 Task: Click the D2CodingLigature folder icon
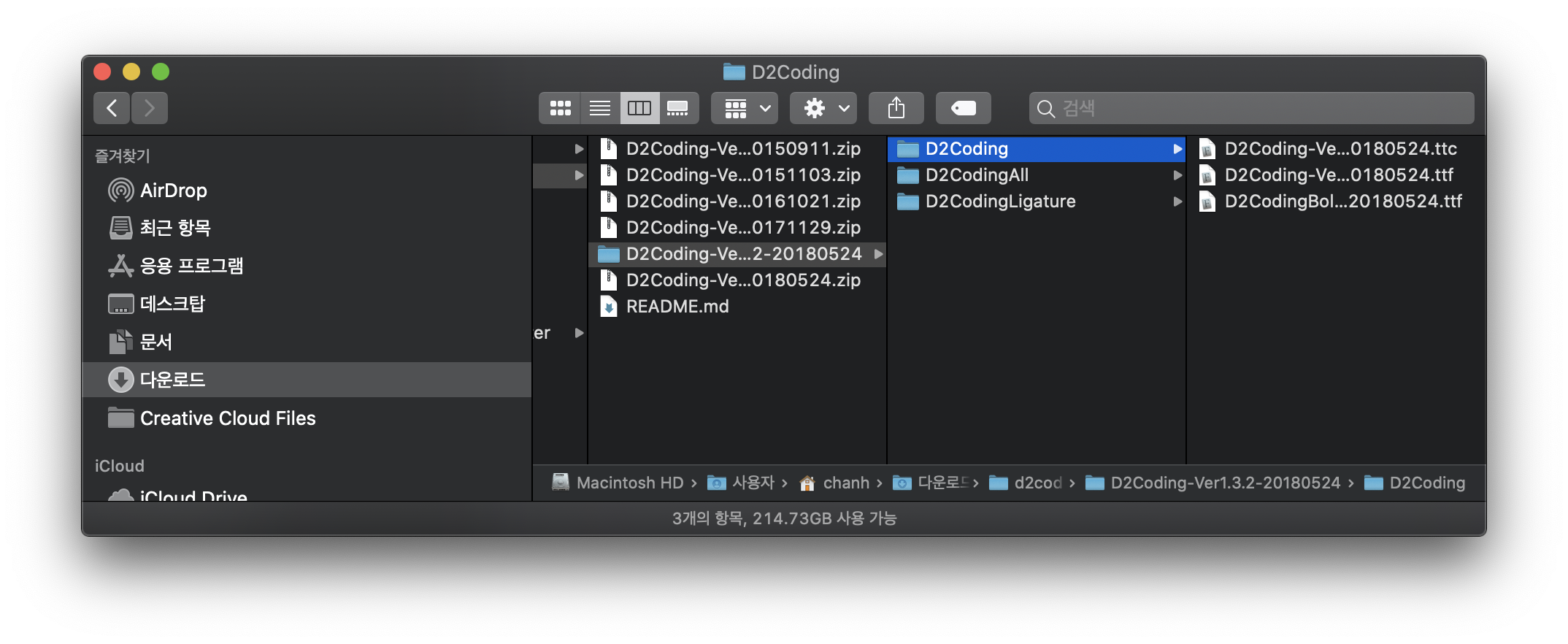[907, 202]
